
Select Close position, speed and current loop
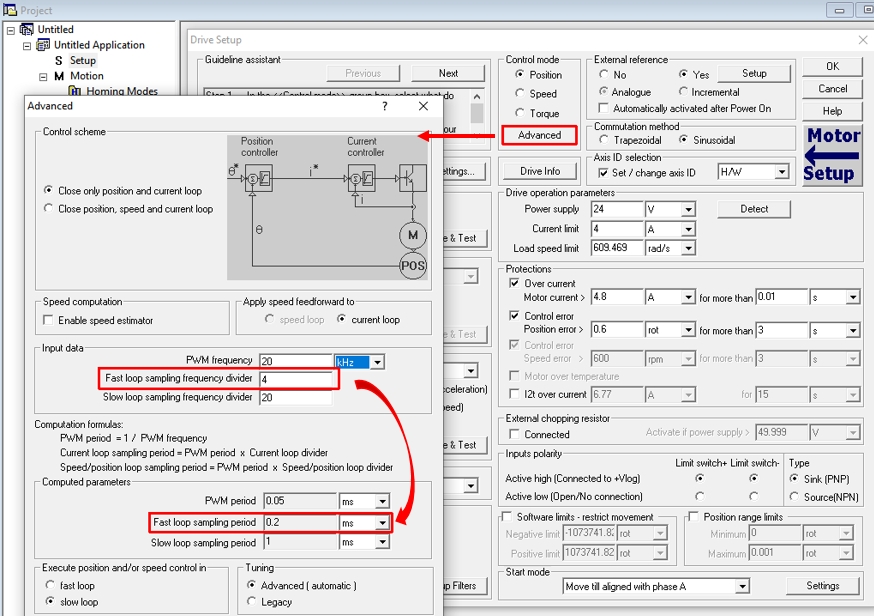pyautogui.click(x=48, y=208)
